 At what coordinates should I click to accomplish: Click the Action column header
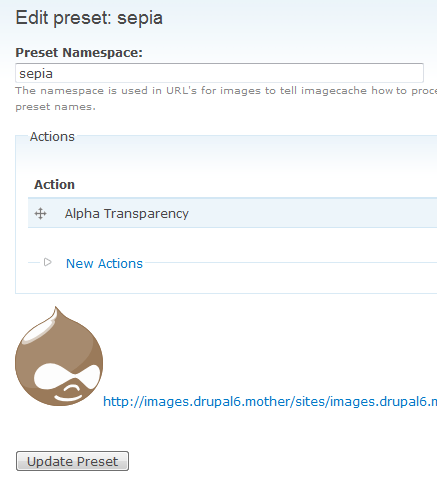(x=54, y=184)
